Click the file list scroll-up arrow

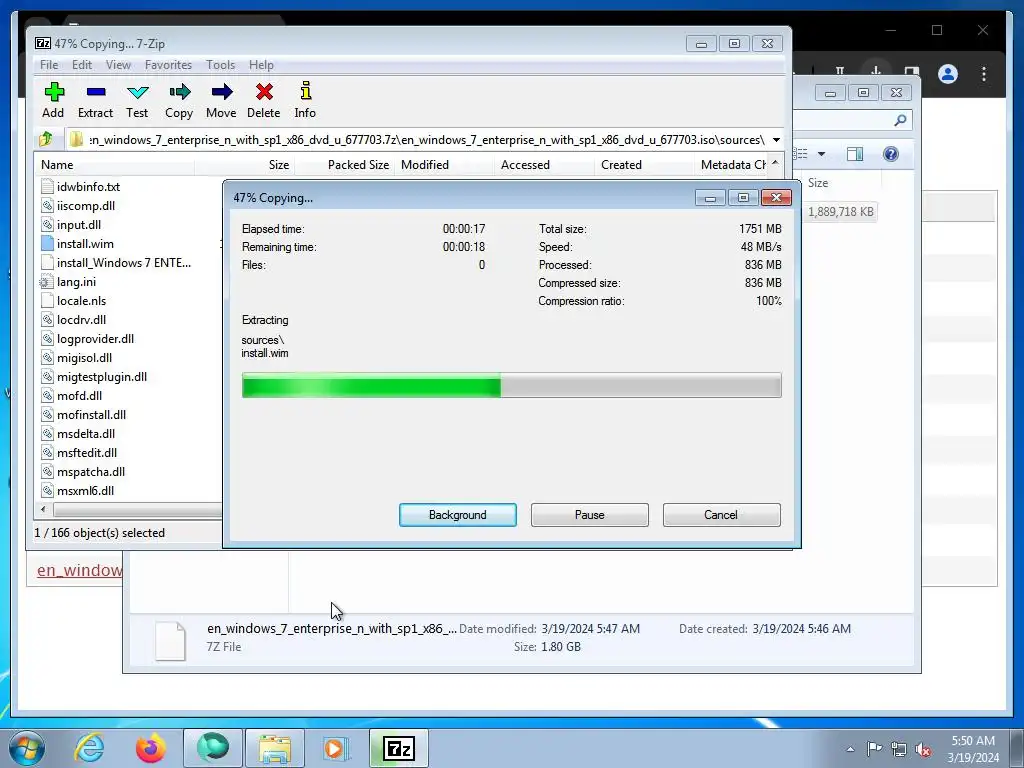click(x=775, y=163)
